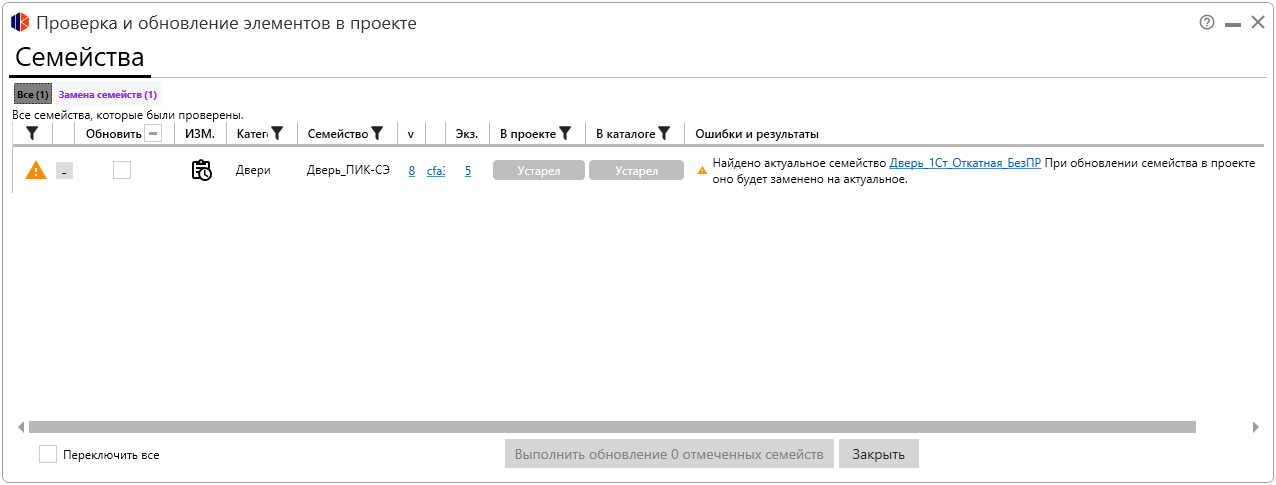Open the category column filter
This screenshot has width=1276, height=485.
[277, 133]
